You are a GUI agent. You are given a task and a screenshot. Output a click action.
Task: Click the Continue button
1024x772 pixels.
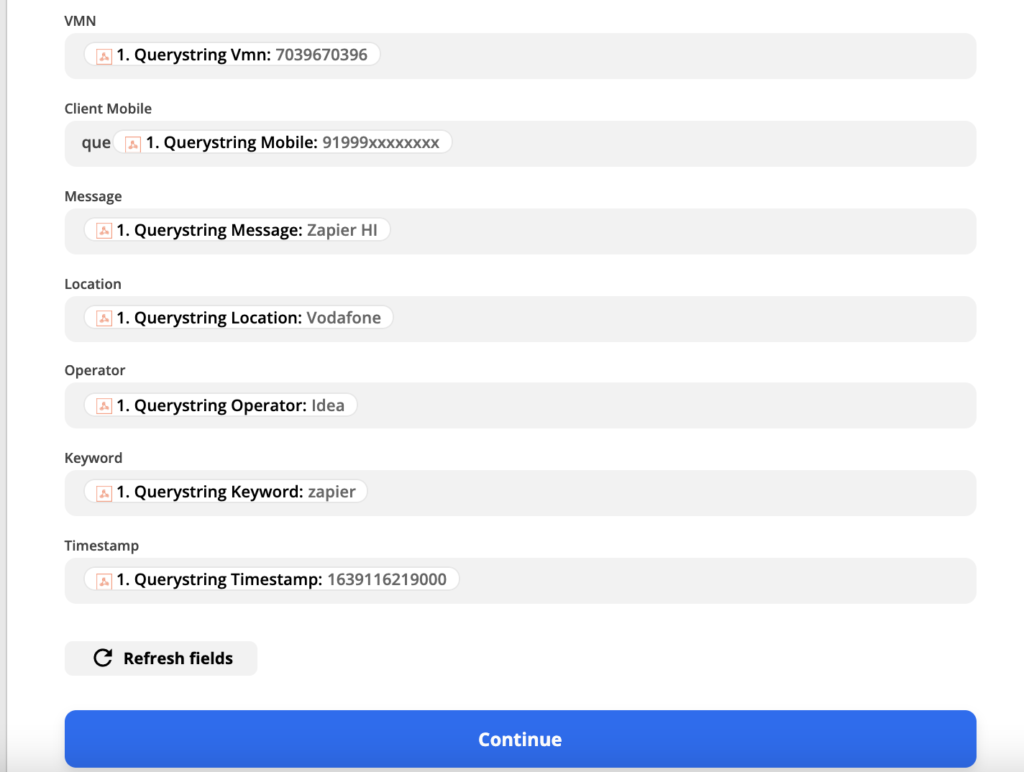coord(520,739)
